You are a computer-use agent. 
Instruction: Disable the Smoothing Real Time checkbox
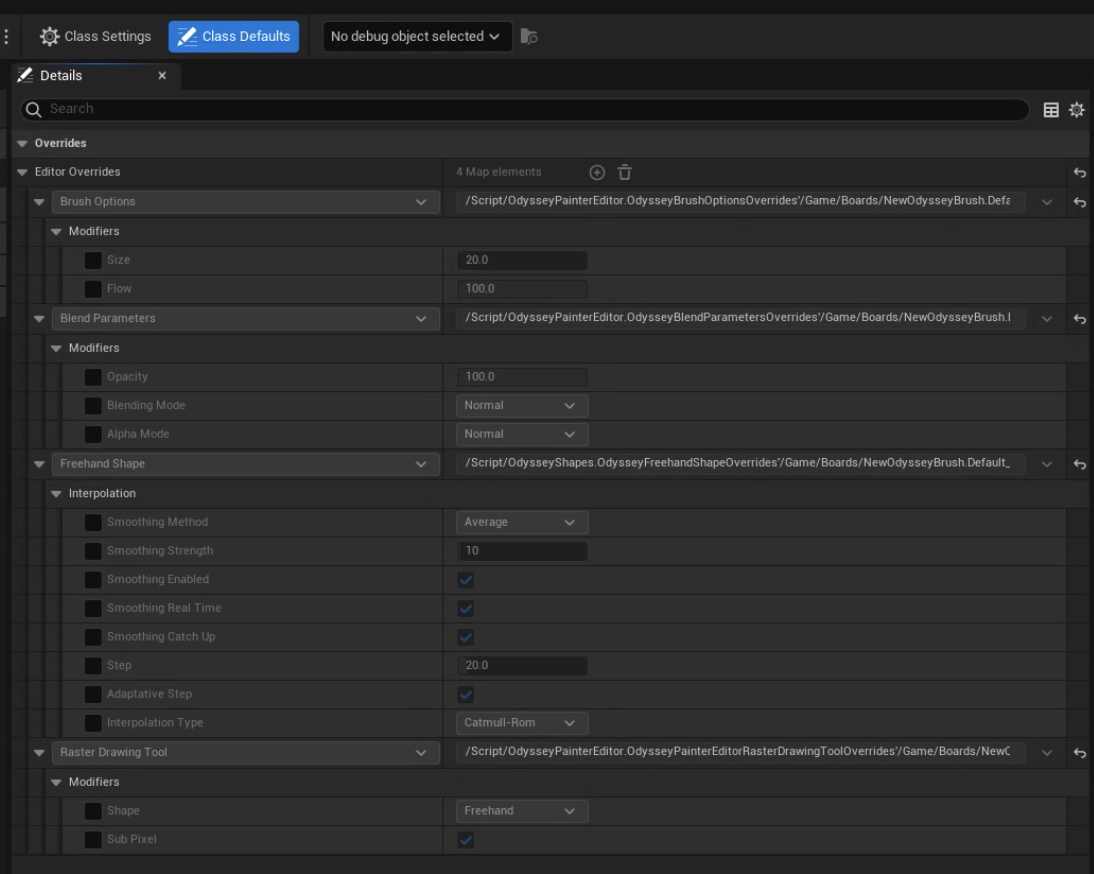(466, 607)
